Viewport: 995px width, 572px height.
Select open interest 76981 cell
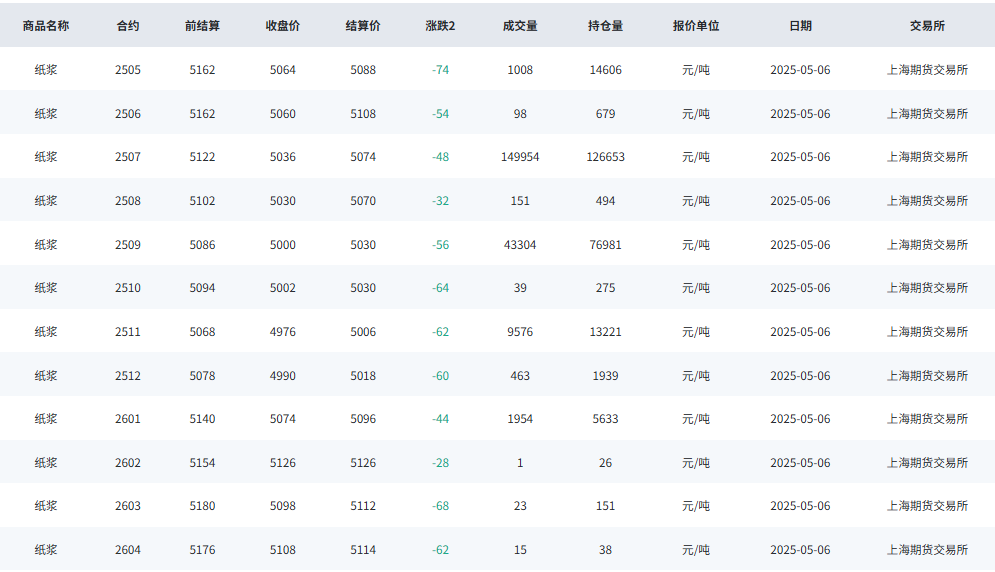[x=605, y=245]
